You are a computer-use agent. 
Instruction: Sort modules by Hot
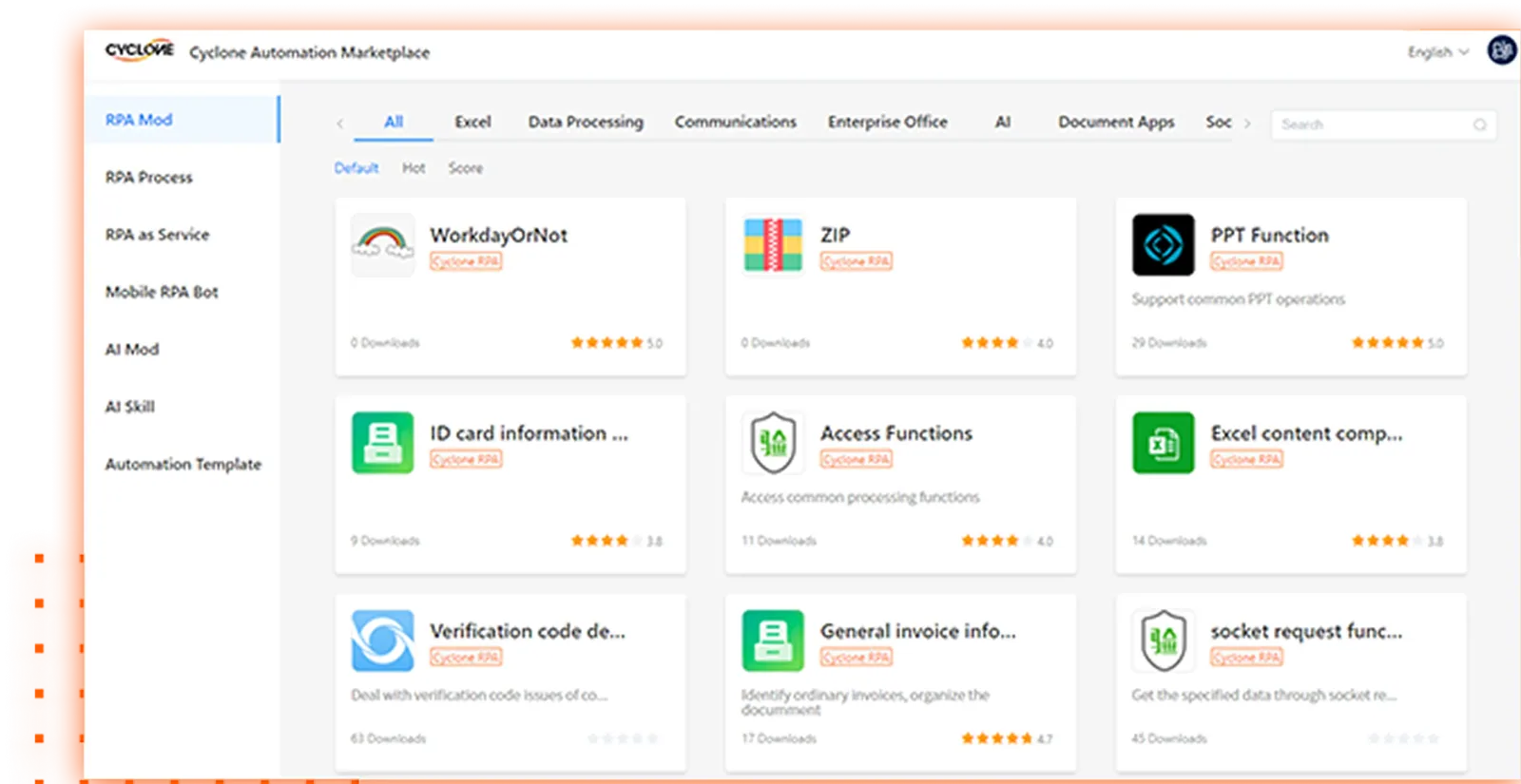click(414, 168)
